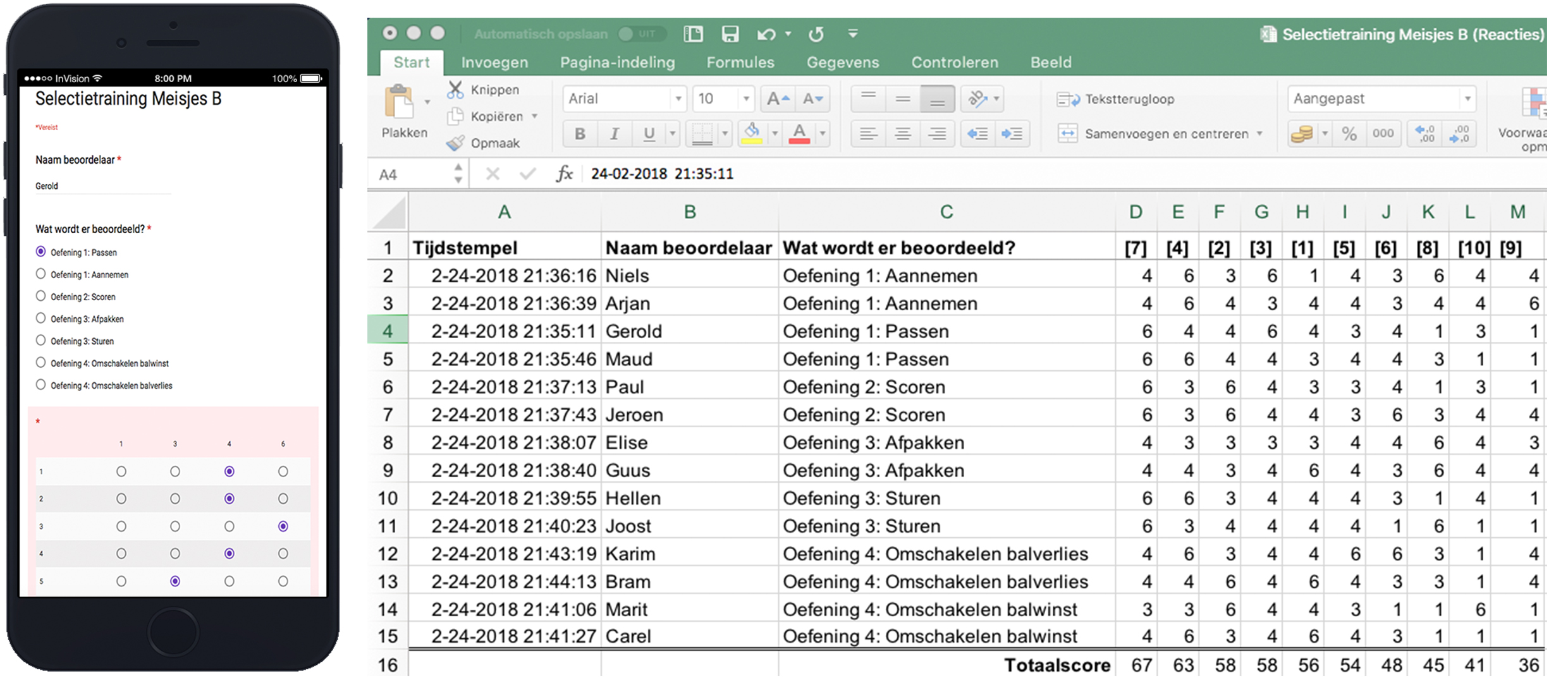Click the percent style icon
Viewport: 1568px width, 680px height.
click(x=1349, y=133)
